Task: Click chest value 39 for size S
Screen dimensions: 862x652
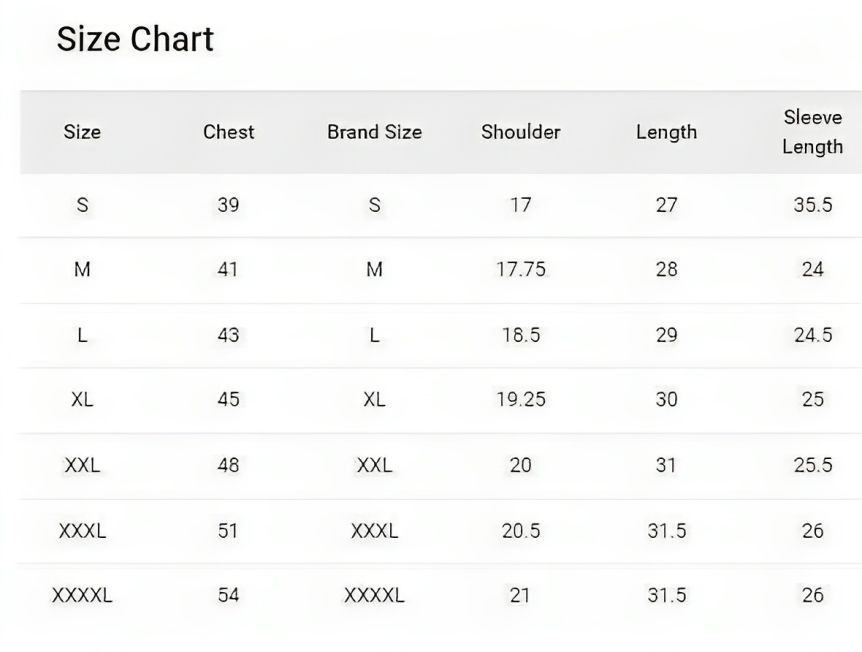Action: tap(228, 205)
